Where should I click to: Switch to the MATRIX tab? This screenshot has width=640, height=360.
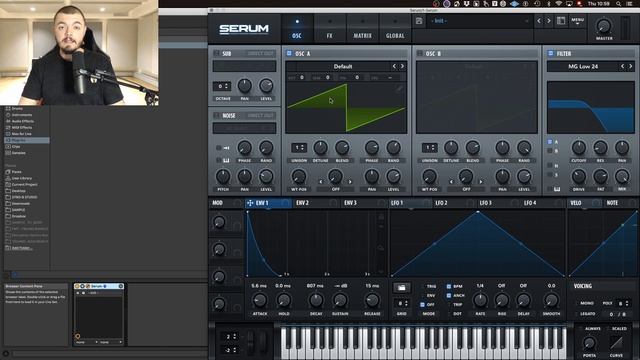[362, 29]
